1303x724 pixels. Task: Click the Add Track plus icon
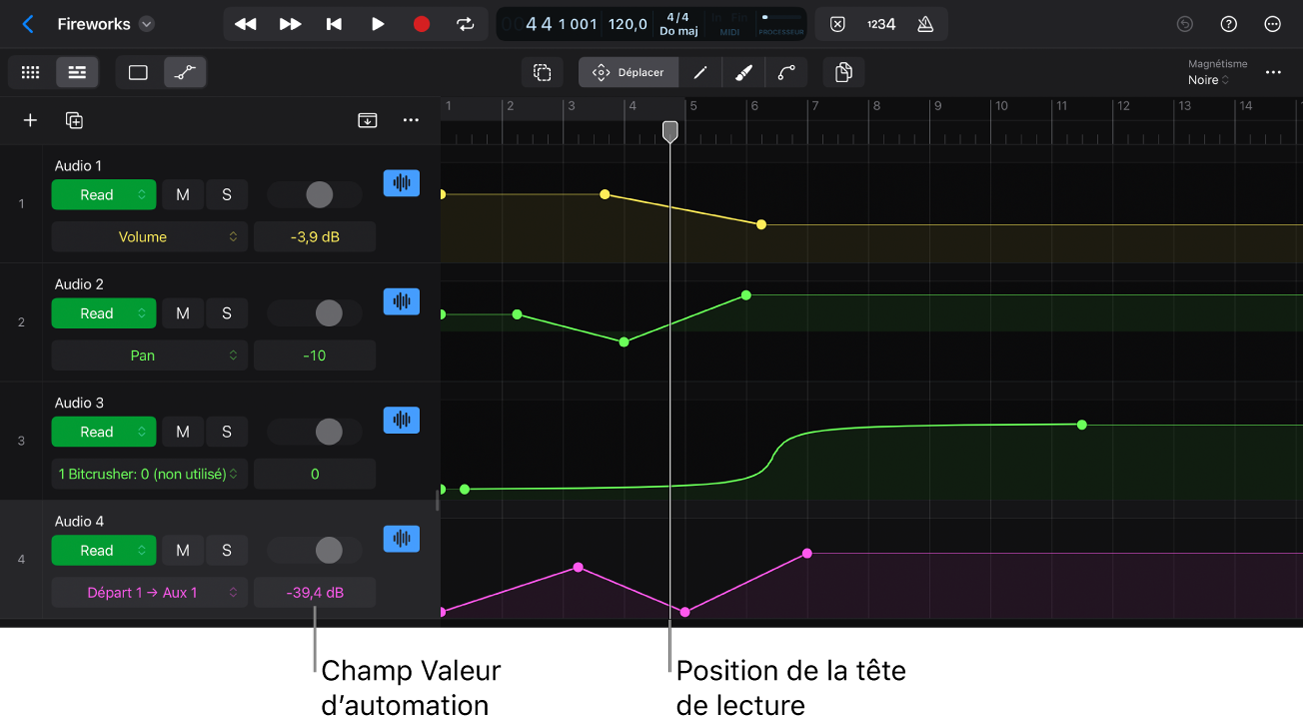point(30,120)
